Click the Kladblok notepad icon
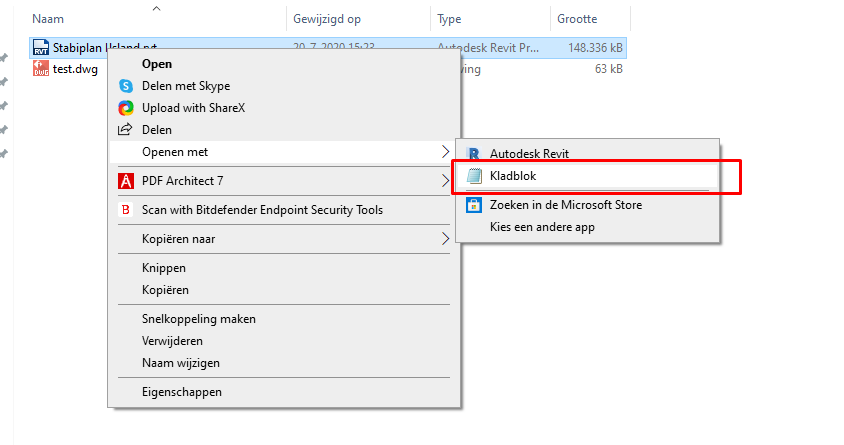 pyautogui.click(x=474, y=175)
